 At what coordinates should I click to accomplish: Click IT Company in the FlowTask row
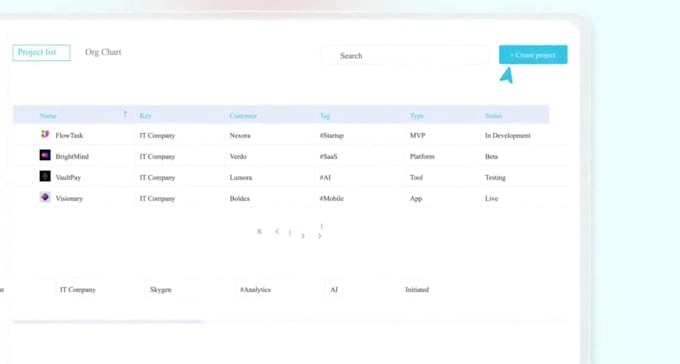coord(157,135)
